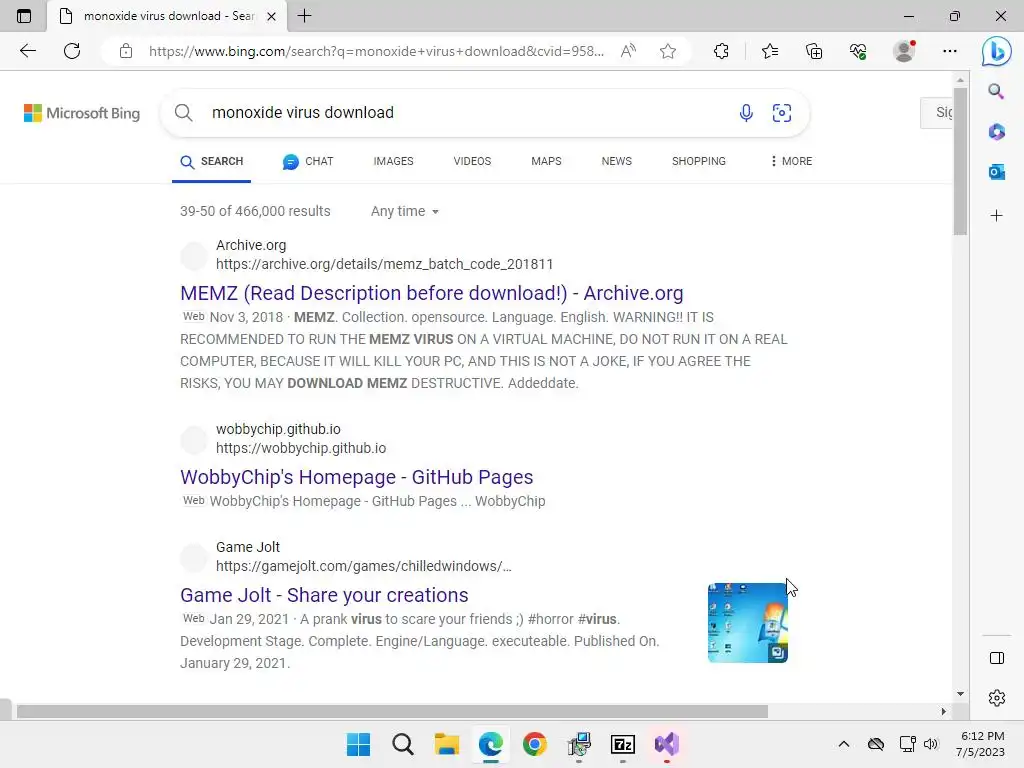Image resolution: width=1024 pixels, height=768 pixels.
Task: Open Windows taskbar Search
Action: click(x=402, y=744)
